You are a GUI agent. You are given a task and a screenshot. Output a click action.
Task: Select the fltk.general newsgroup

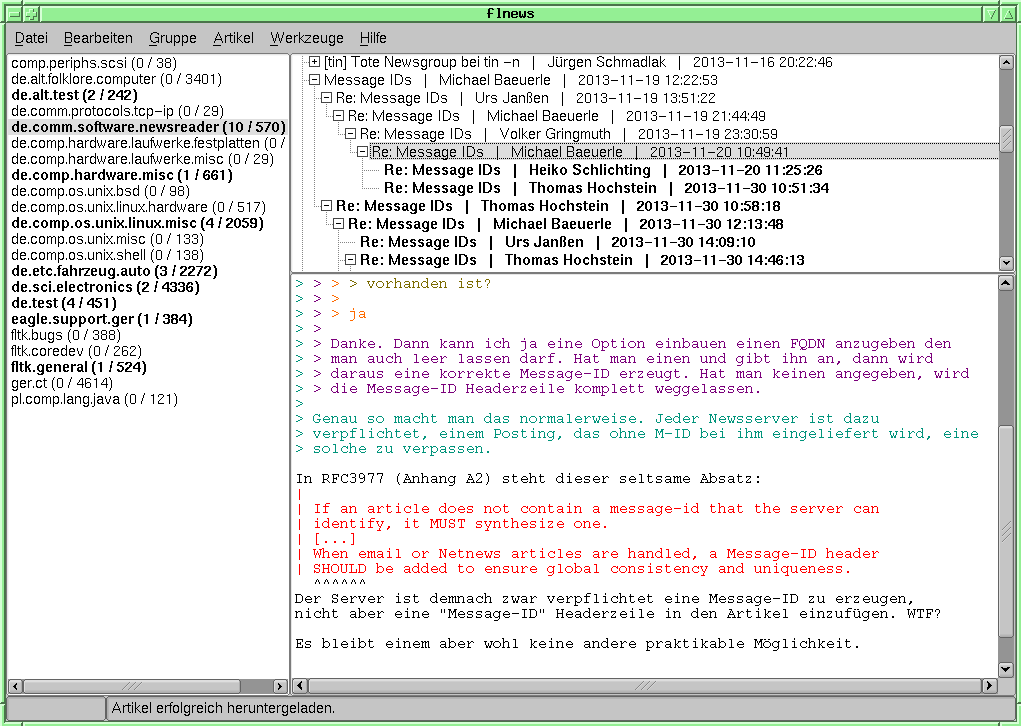(79, 367)
